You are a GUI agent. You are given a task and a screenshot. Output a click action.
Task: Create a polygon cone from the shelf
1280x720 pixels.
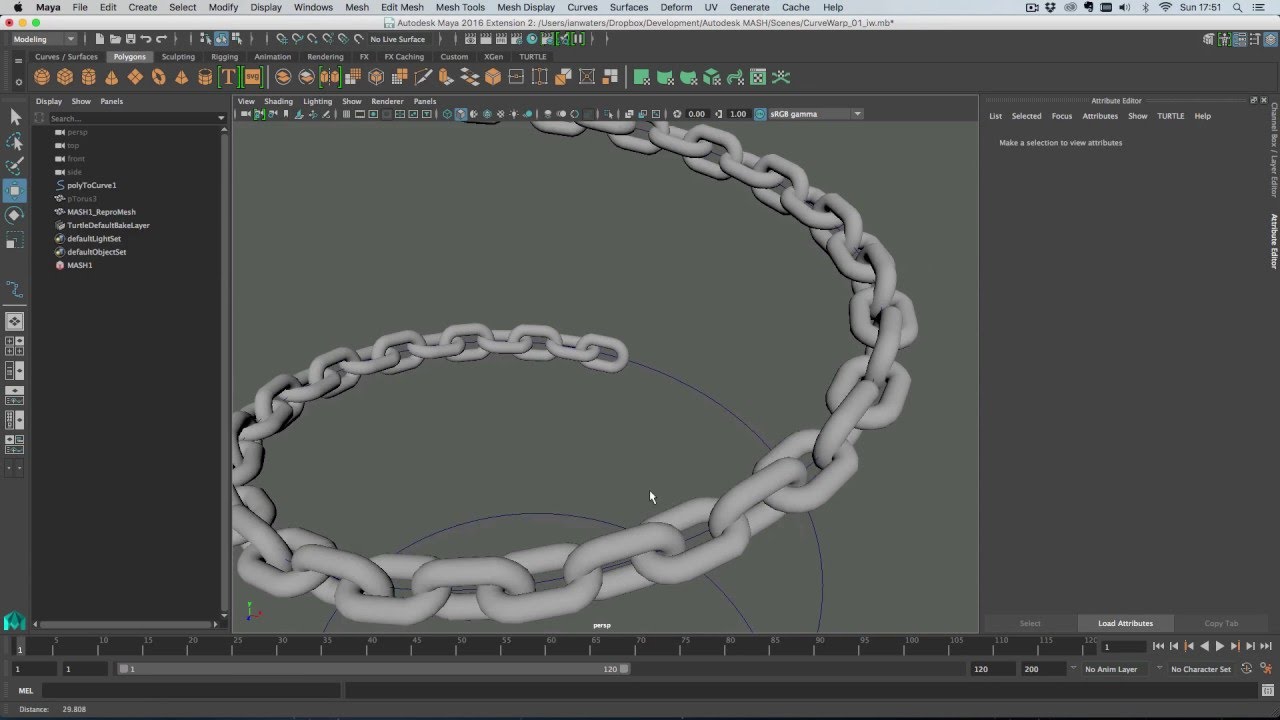(112, 77)
